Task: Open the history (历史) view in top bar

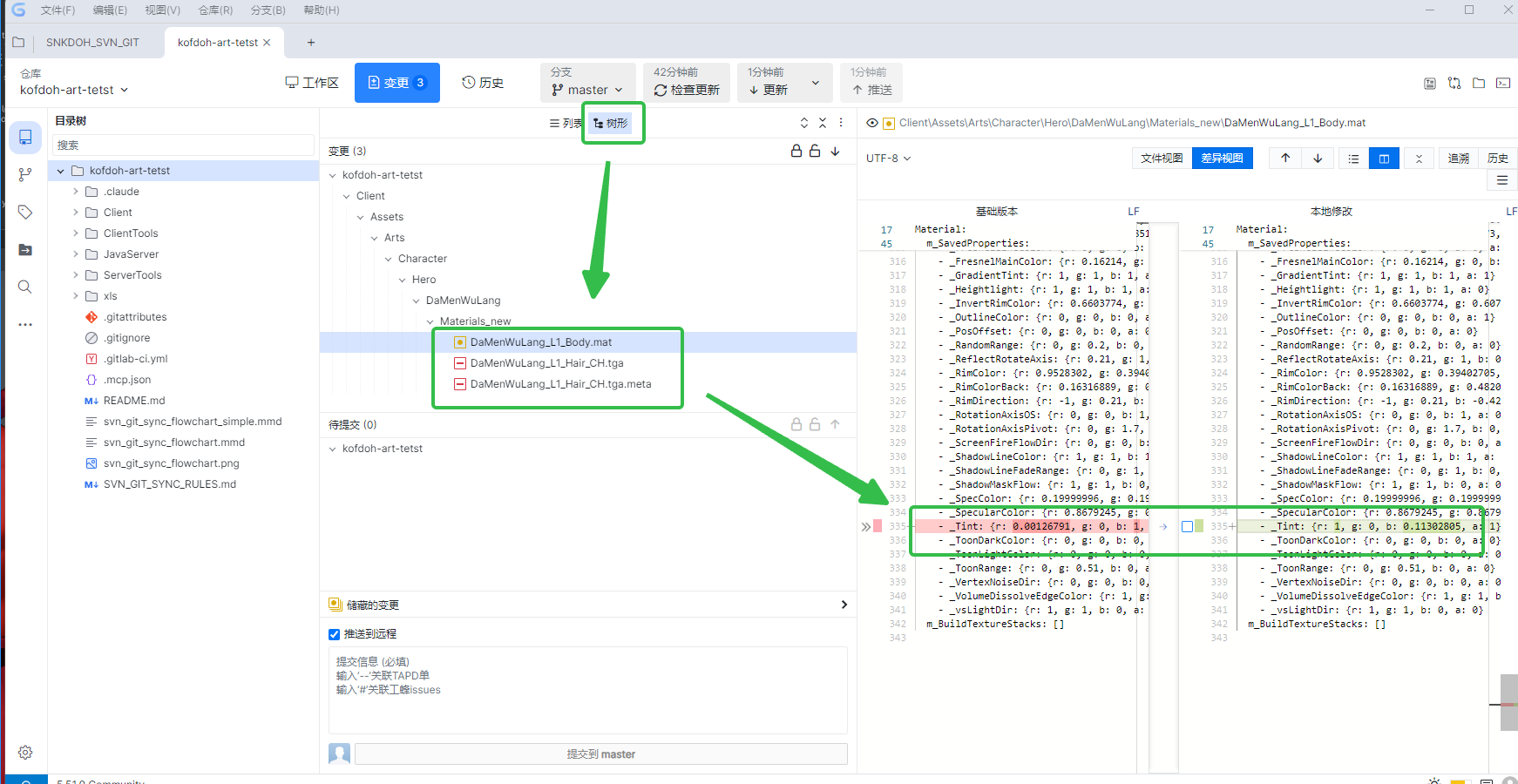Action: [x=483, y=83]
